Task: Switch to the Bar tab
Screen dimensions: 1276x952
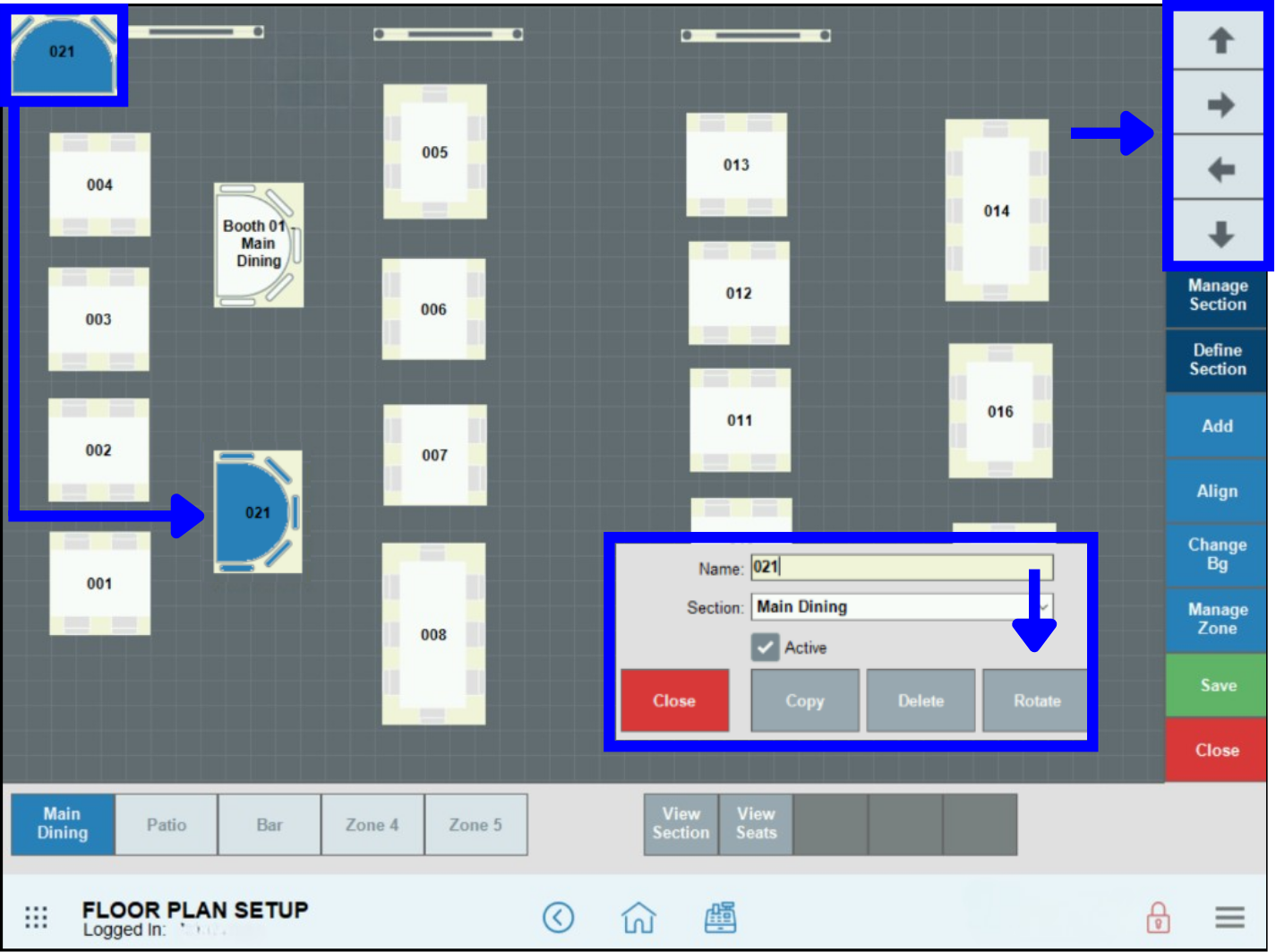Action: 270,824
